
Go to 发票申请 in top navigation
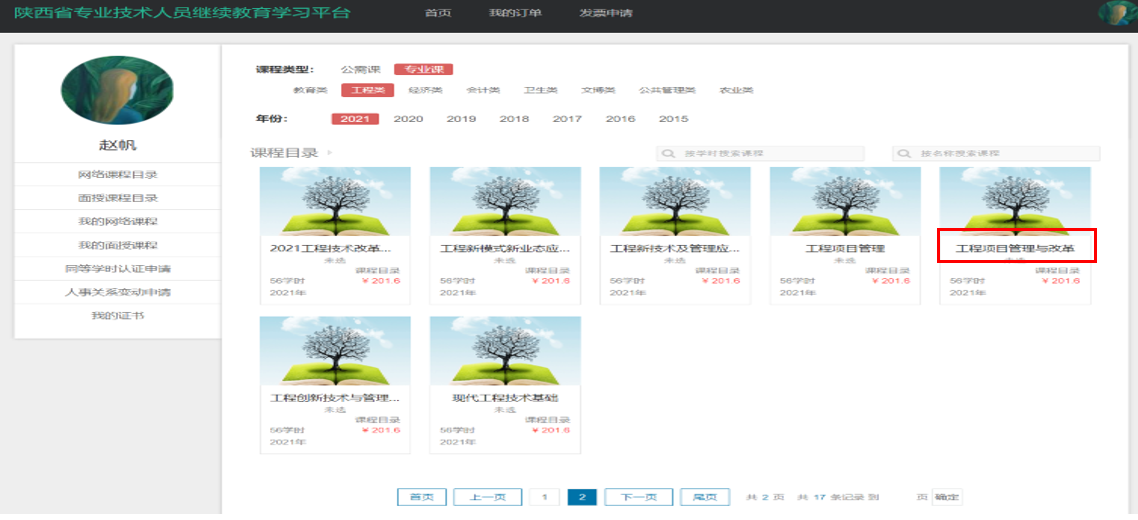[606, 13]
